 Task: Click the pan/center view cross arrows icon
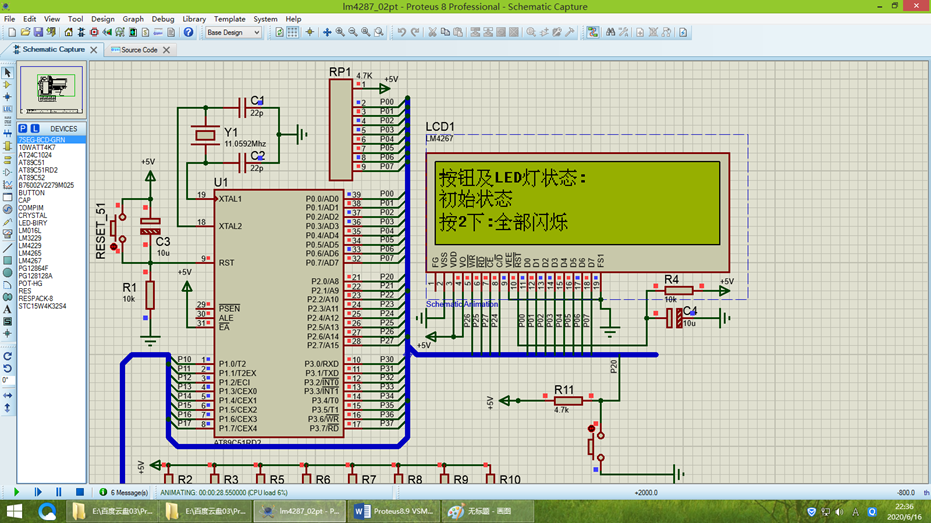327,32
